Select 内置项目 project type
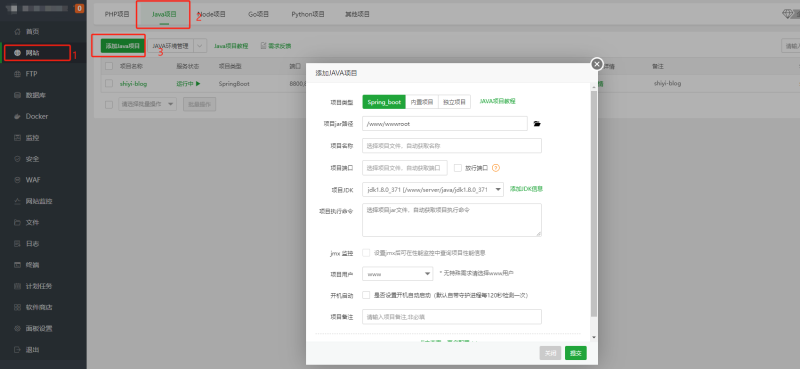This screenshot has width=800, height=369. (x=422, y=102)
